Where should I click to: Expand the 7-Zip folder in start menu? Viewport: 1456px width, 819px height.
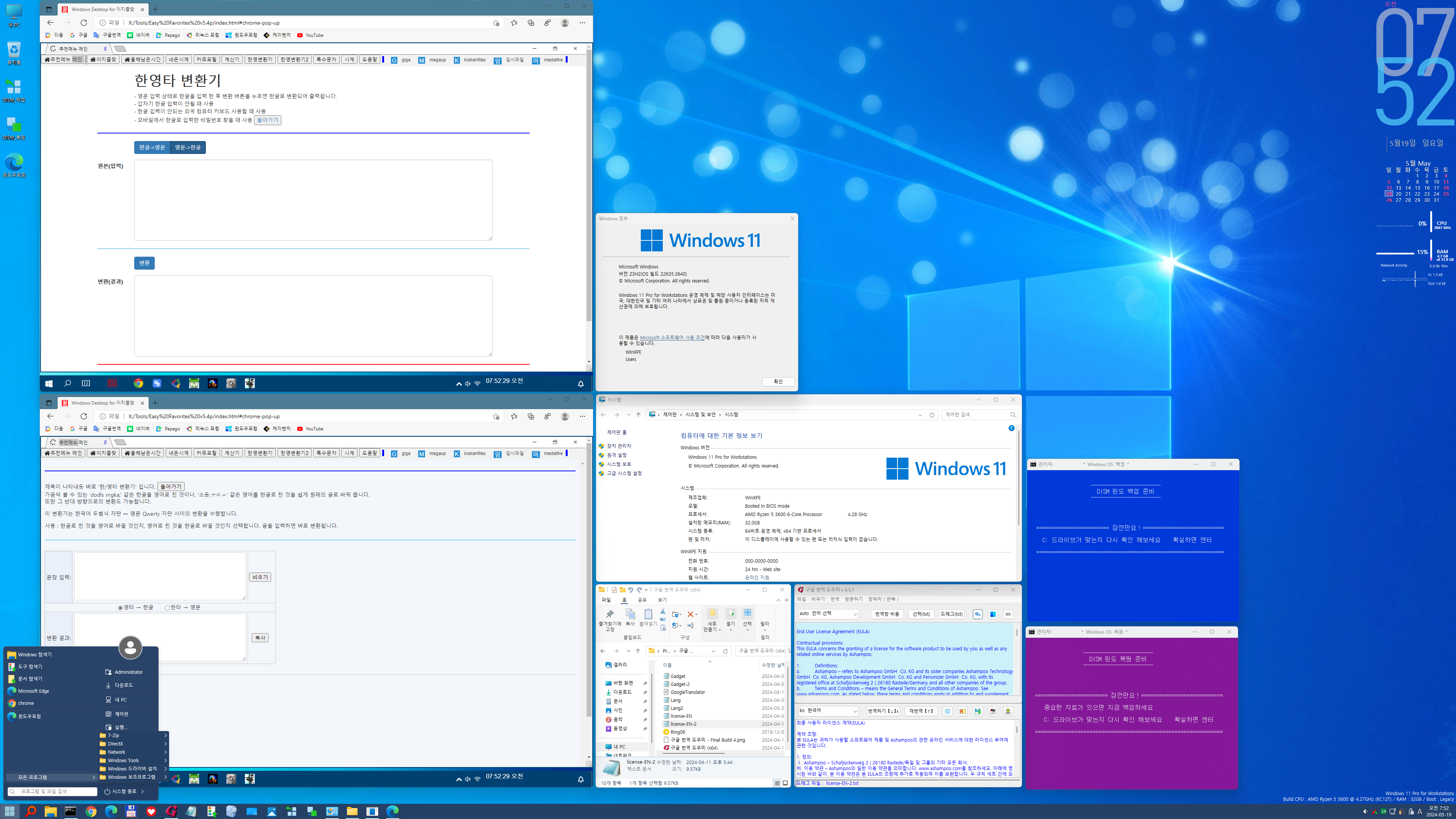coord(133,735)
